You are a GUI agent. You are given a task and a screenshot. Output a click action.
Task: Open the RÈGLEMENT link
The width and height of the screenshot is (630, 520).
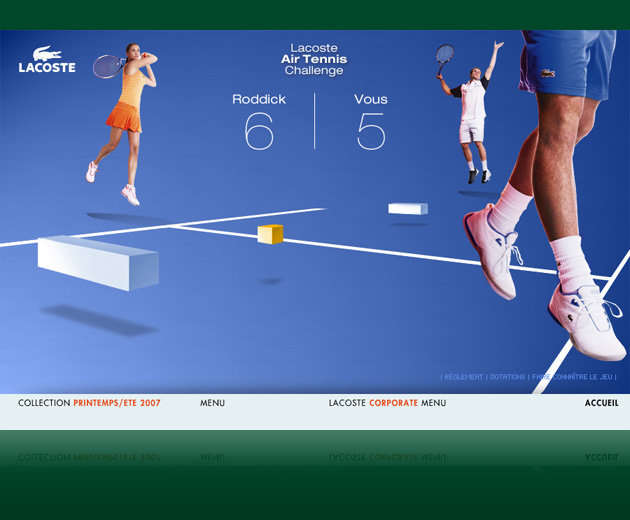point(464,377)
